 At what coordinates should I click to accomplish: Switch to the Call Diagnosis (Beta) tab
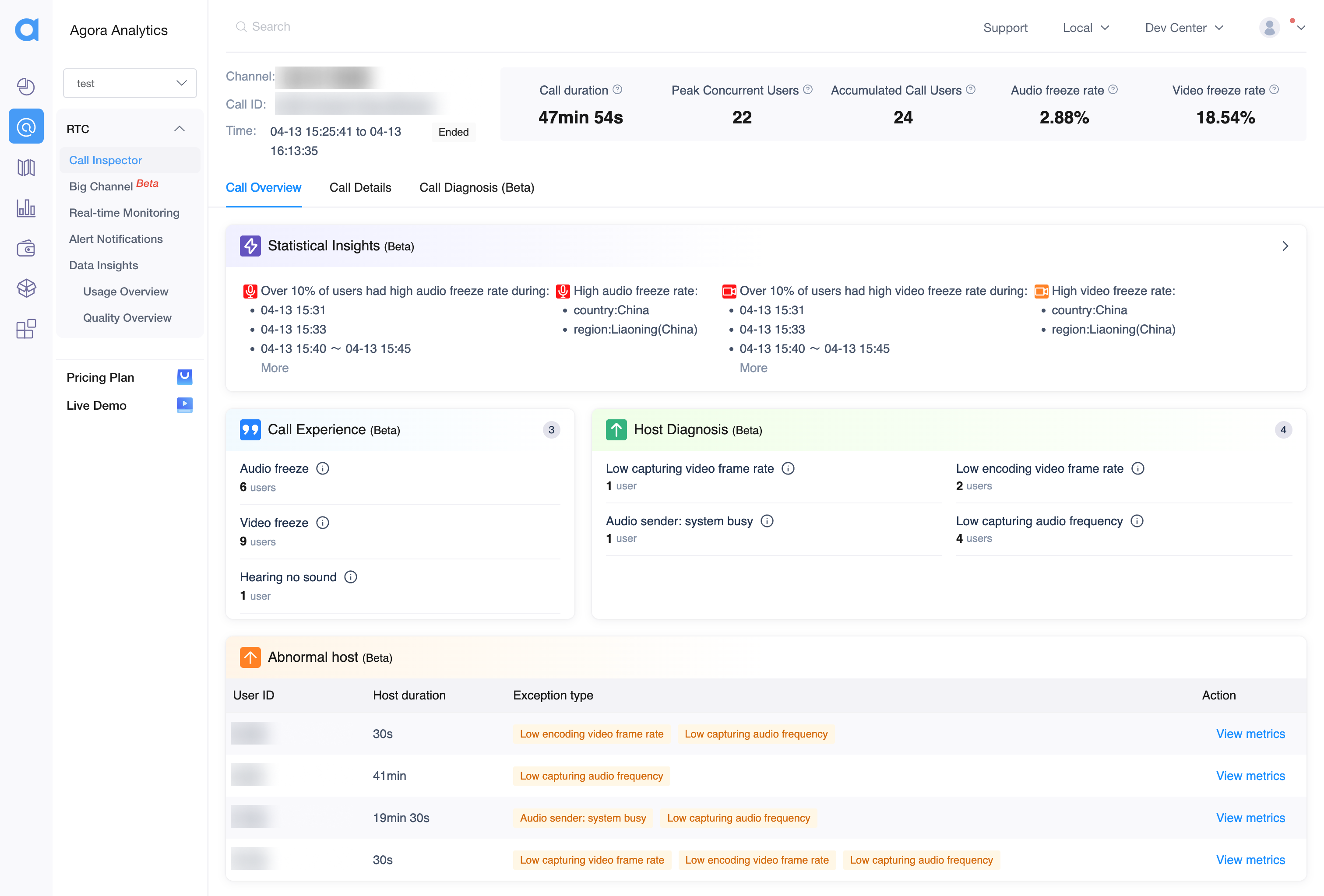pos(477,187)
